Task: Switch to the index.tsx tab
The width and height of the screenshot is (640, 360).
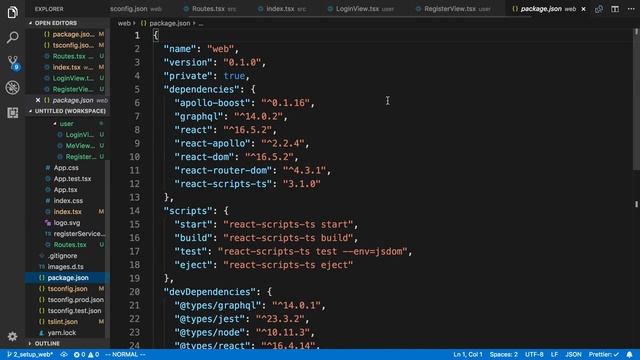Action: pos(282,9)
